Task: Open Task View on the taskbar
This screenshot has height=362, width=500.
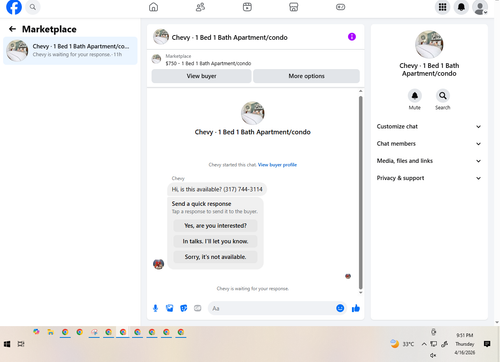Action: point(21,344)
